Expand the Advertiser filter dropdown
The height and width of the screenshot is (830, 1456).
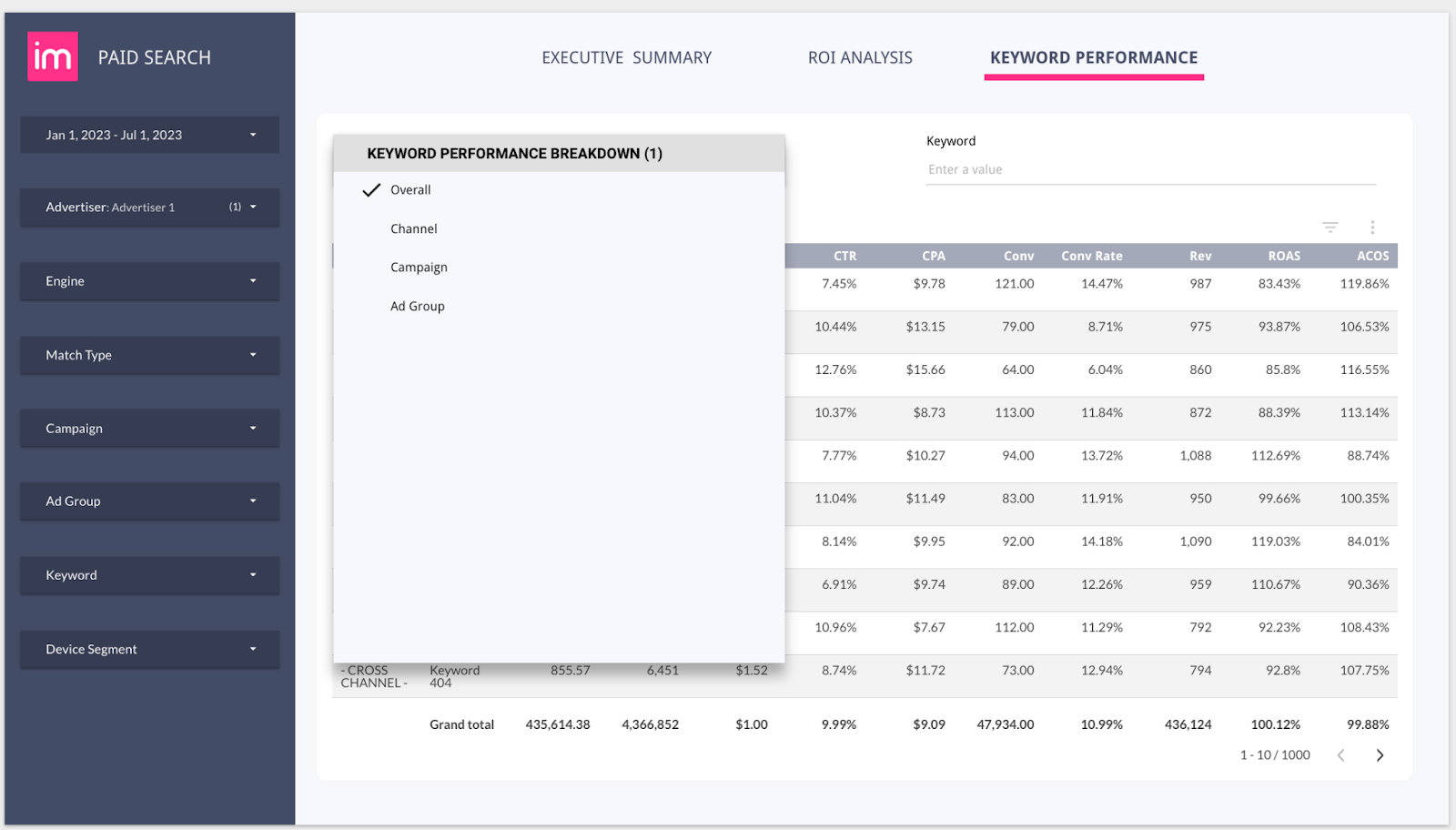[x=149, y=207]
